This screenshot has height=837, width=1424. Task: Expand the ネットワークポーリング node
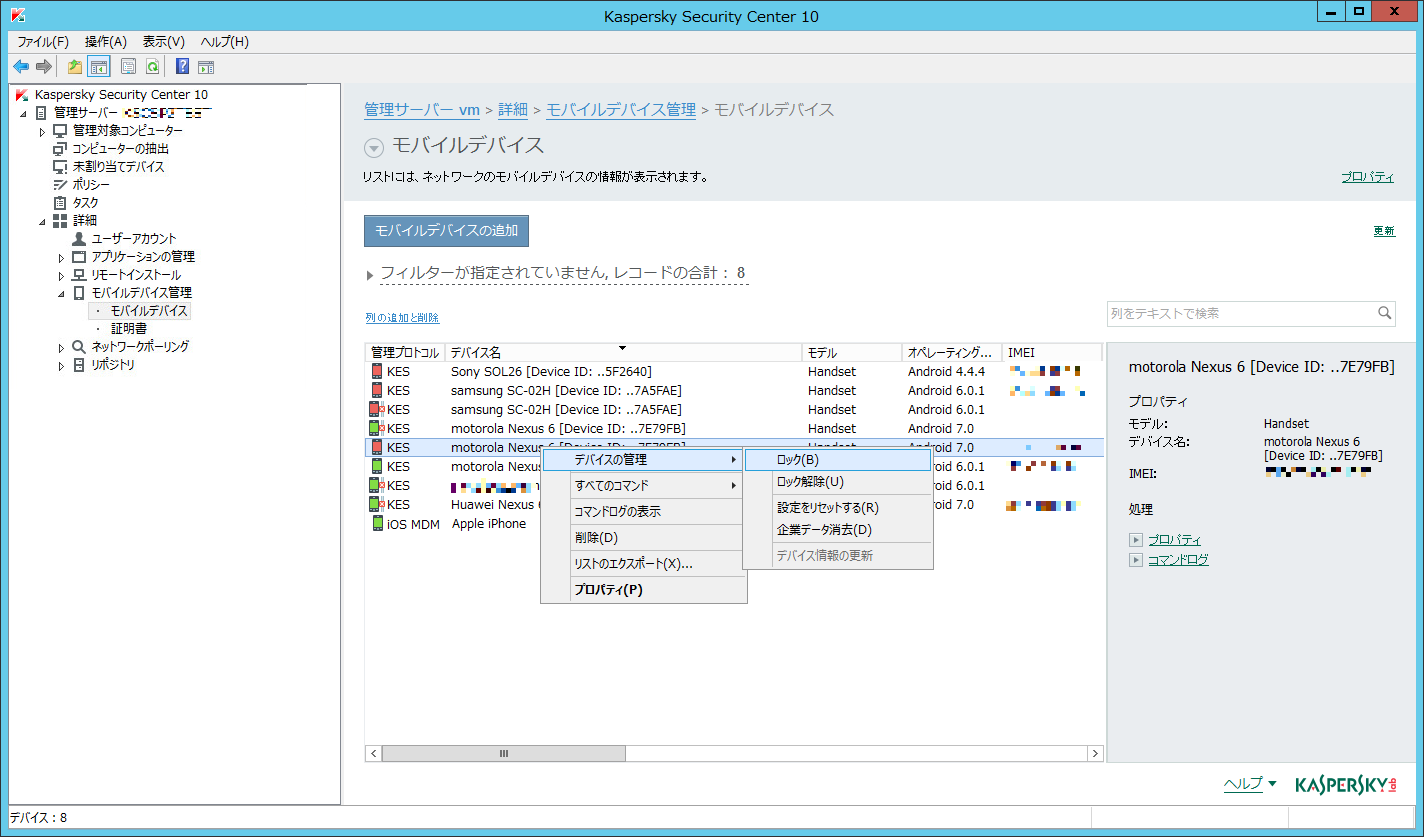click(61, 348)
